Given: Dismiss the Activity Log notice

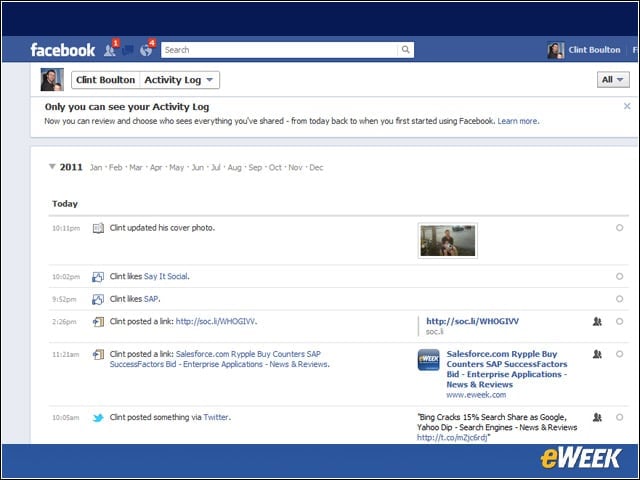Looking at the screenshot, I should (x=627, y=106).
